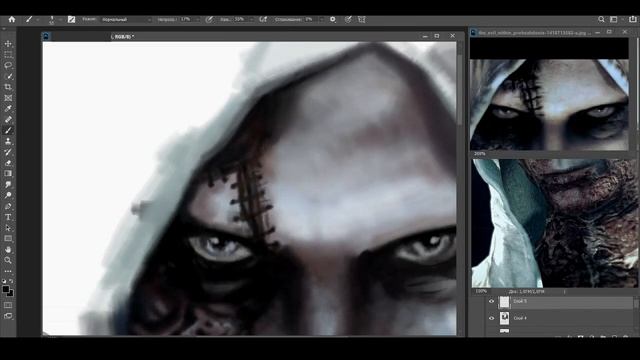640x360 pixels.
Task: Change the screen mode
Action: (x=8, y=316)
